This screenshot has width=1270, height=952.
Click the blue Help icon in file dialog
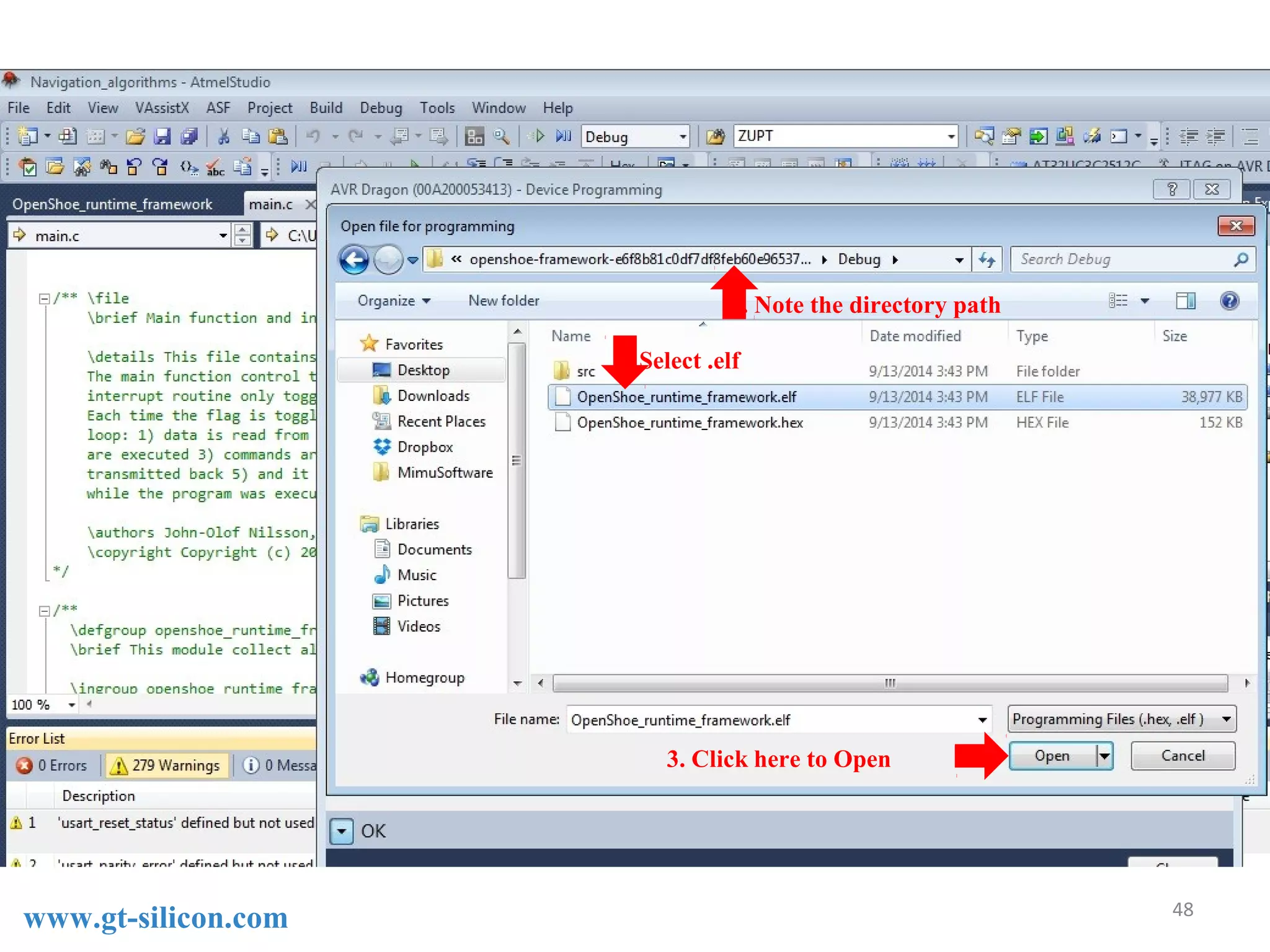point(1229,301)
